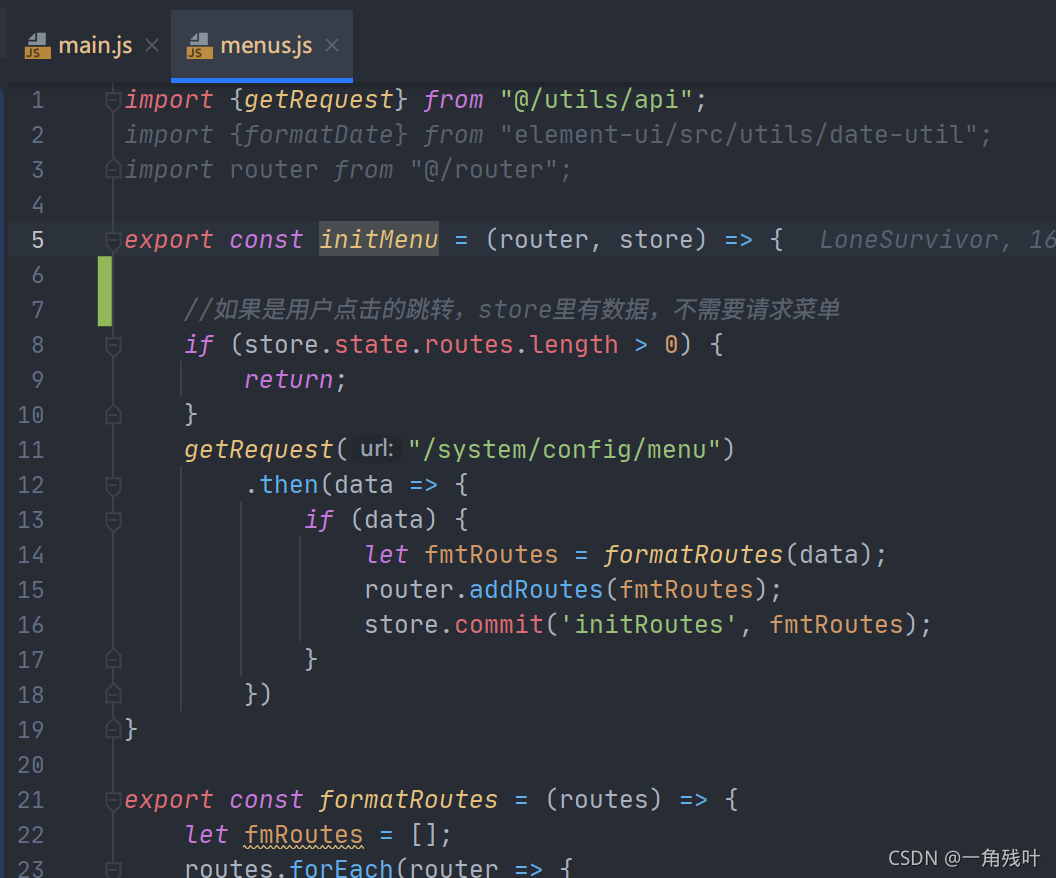
Task: Close the menus.js tab
Action: [x=332, y=46]
